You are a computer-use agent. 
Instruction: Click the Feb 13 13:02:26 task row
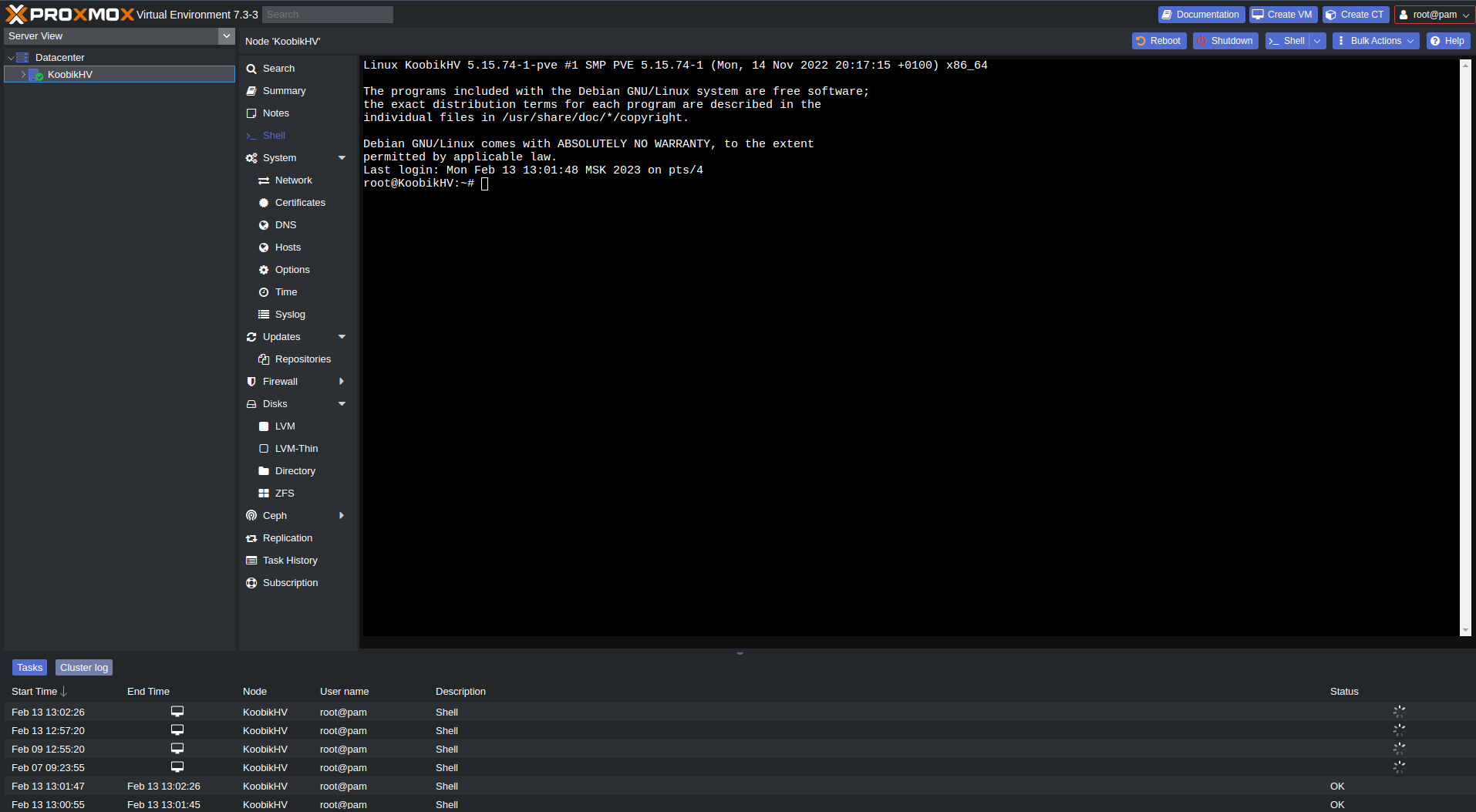[x=738, y=713]
